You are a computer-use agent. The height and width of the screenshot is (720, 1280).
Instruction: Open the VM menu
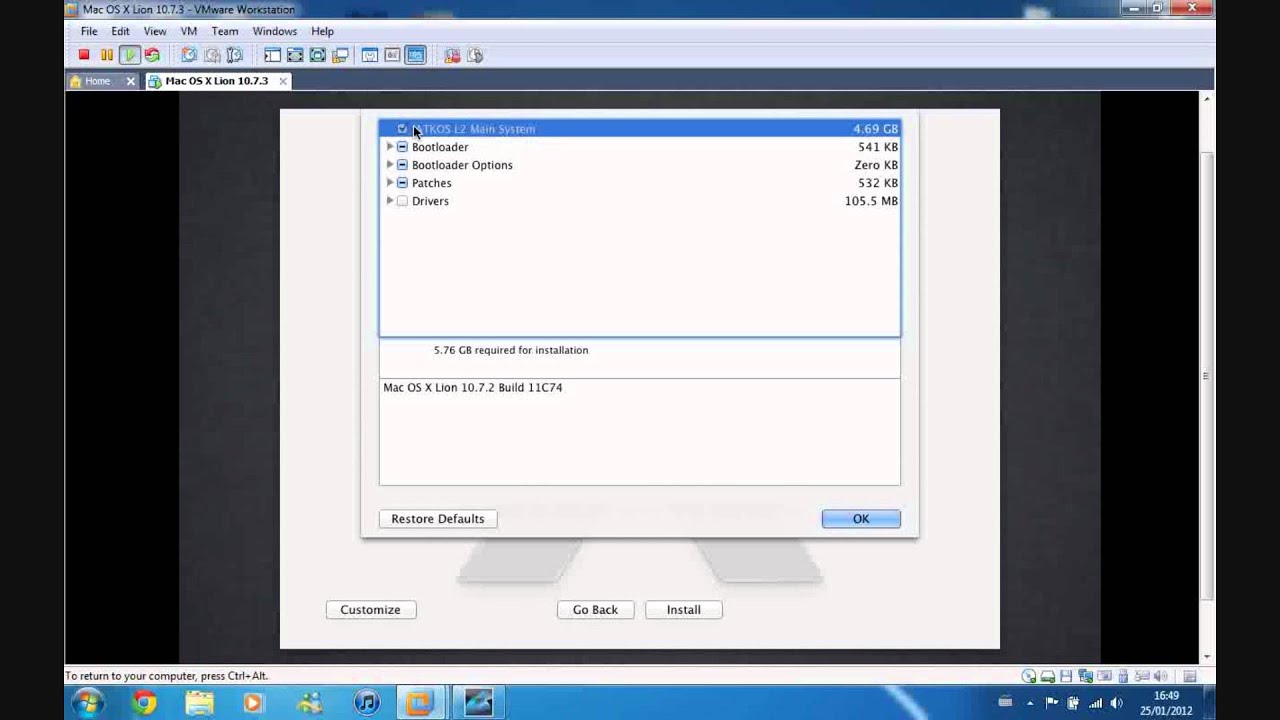[188, 31]
